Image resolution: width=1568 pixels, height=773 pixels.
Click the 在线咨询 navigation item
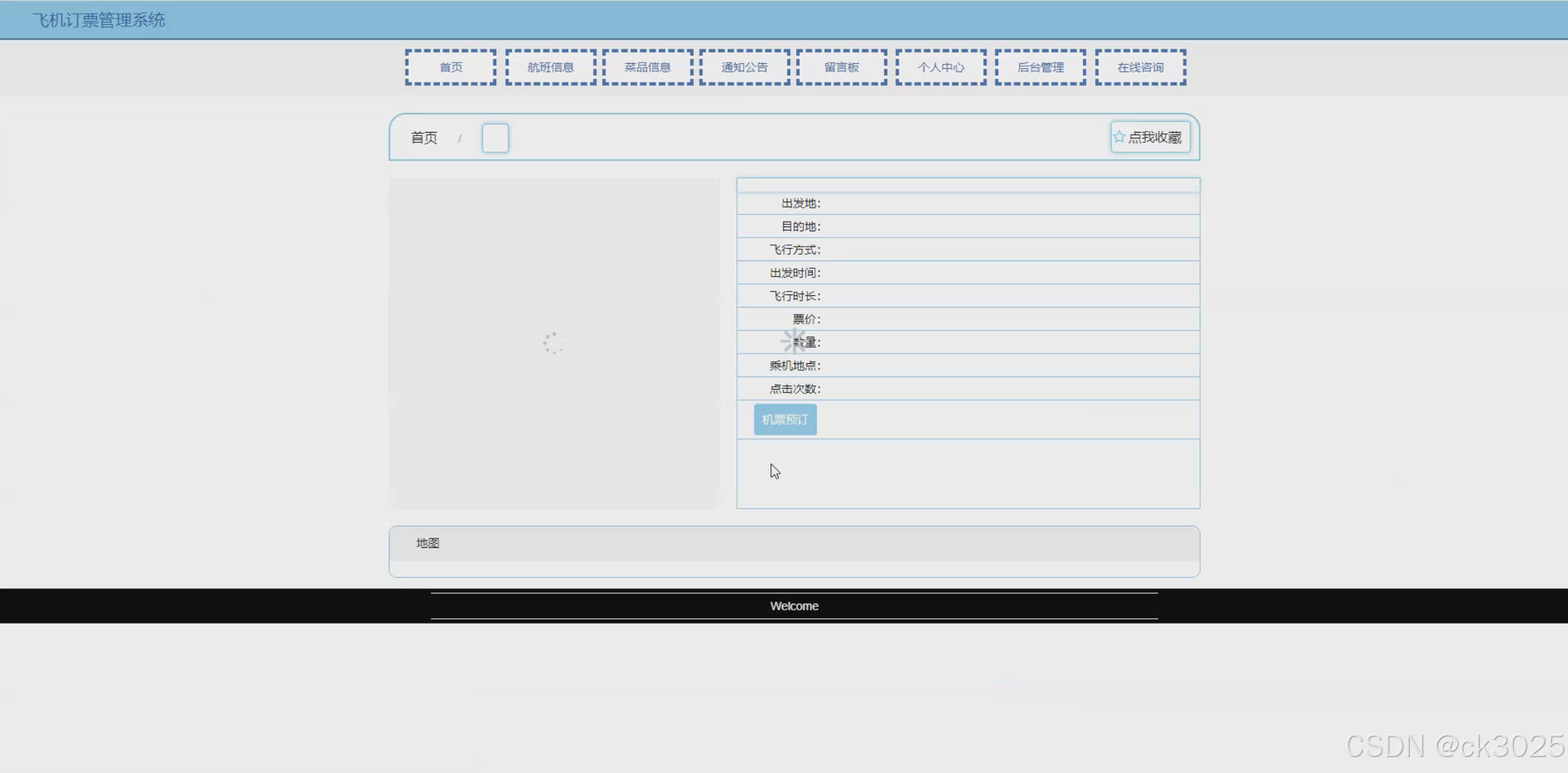pyautogui.click(x=1140, y=67)
